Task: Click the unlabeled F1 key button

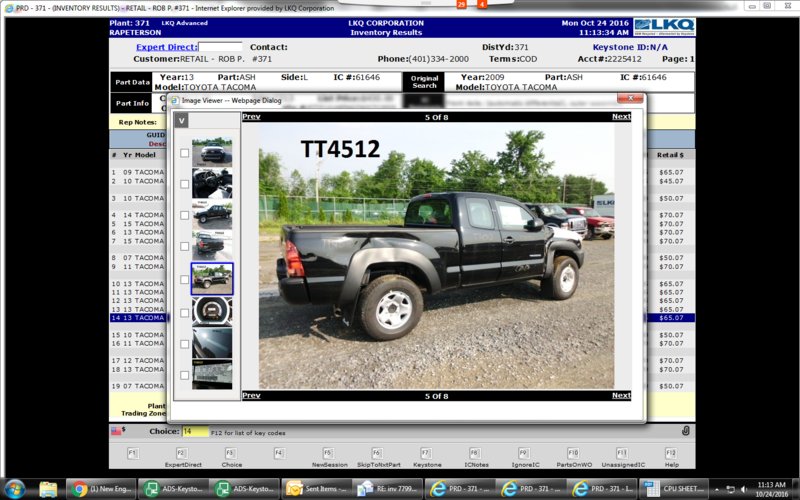Action: (x=133, y=453)
